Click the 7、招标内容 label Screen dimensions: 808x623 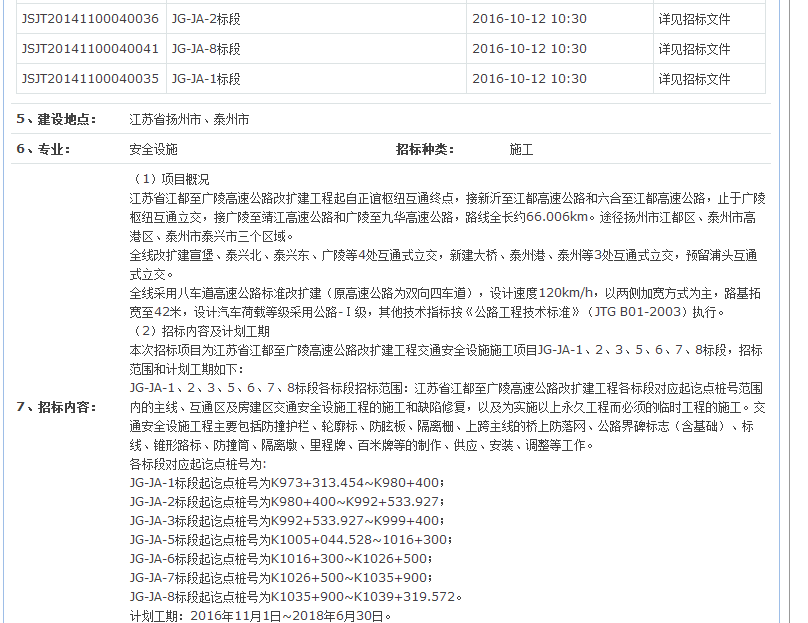point(57,407)
